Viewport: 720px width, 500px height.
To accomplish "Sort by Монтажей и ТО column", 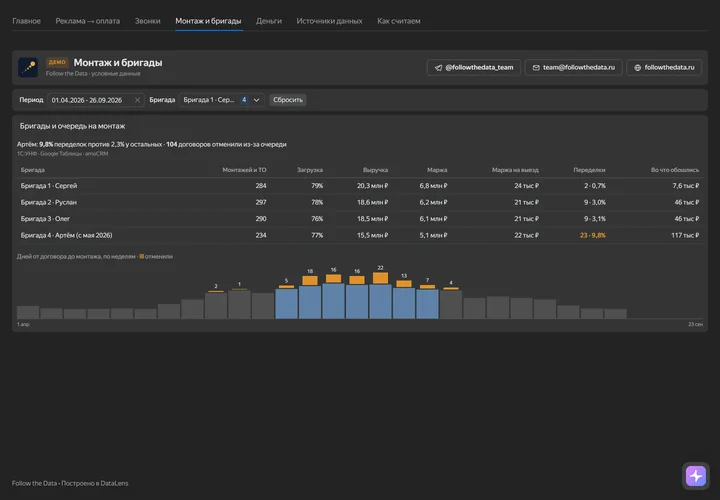I will (x=244, y=170).
